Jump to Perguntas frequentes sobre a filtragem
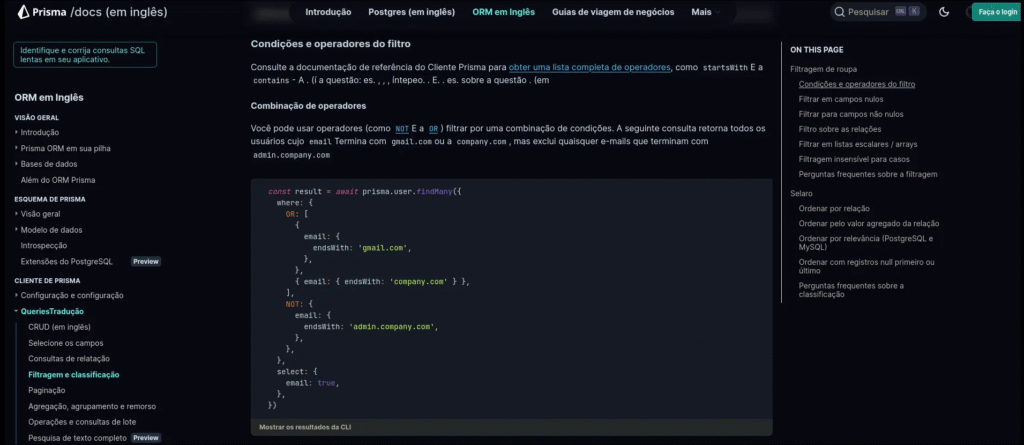 pyautogui.click(x=868, y=174)
